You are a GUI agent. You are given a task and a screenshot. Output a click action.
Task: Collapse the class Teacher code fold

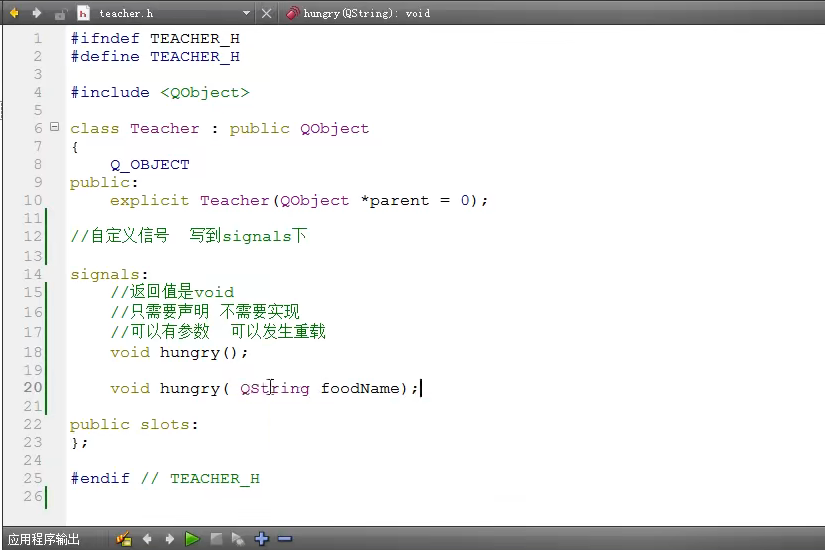pyautogui.click(x=55, y=127)
